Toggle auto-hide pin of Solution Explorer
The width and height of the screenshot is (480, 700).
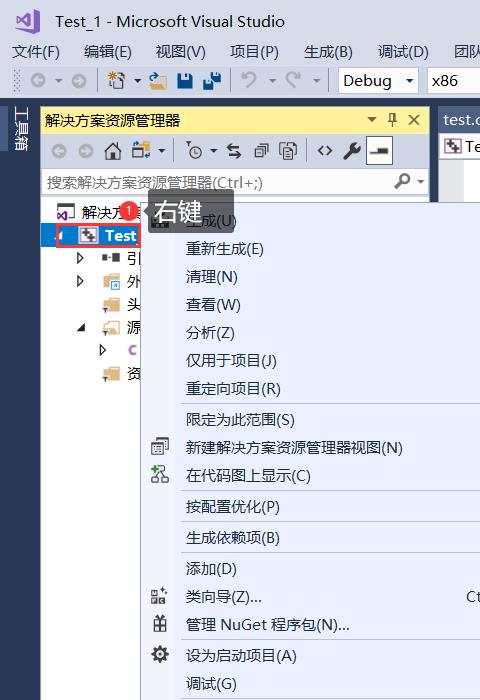[392, 120]
